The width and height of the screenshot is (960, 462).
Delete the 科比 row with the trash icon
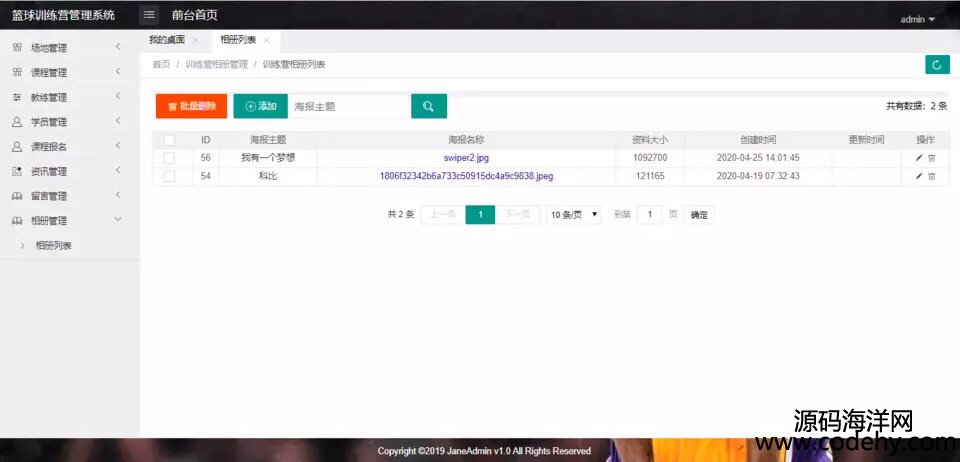[932, 176]
